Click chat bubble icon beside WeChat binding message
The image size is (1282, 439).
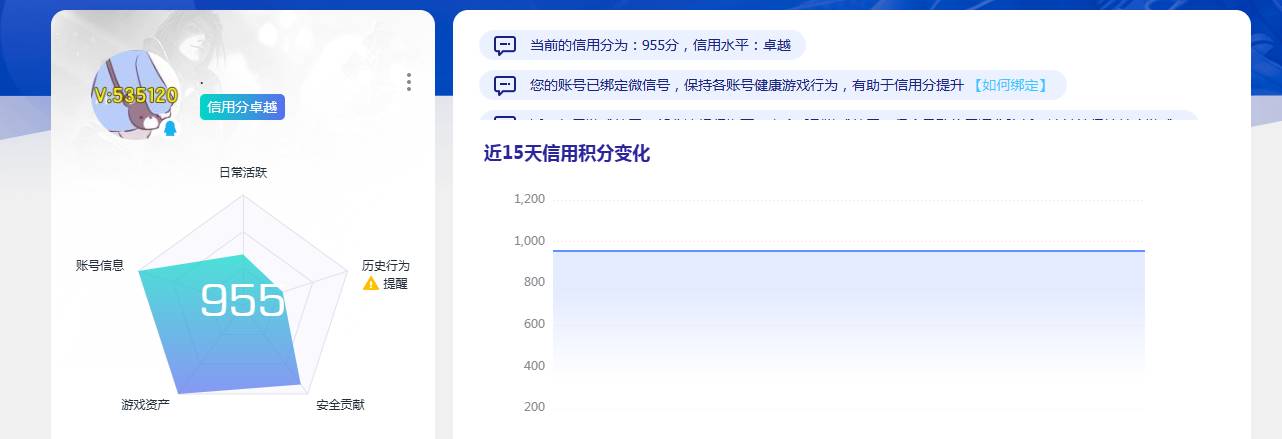tap(505, 85)
